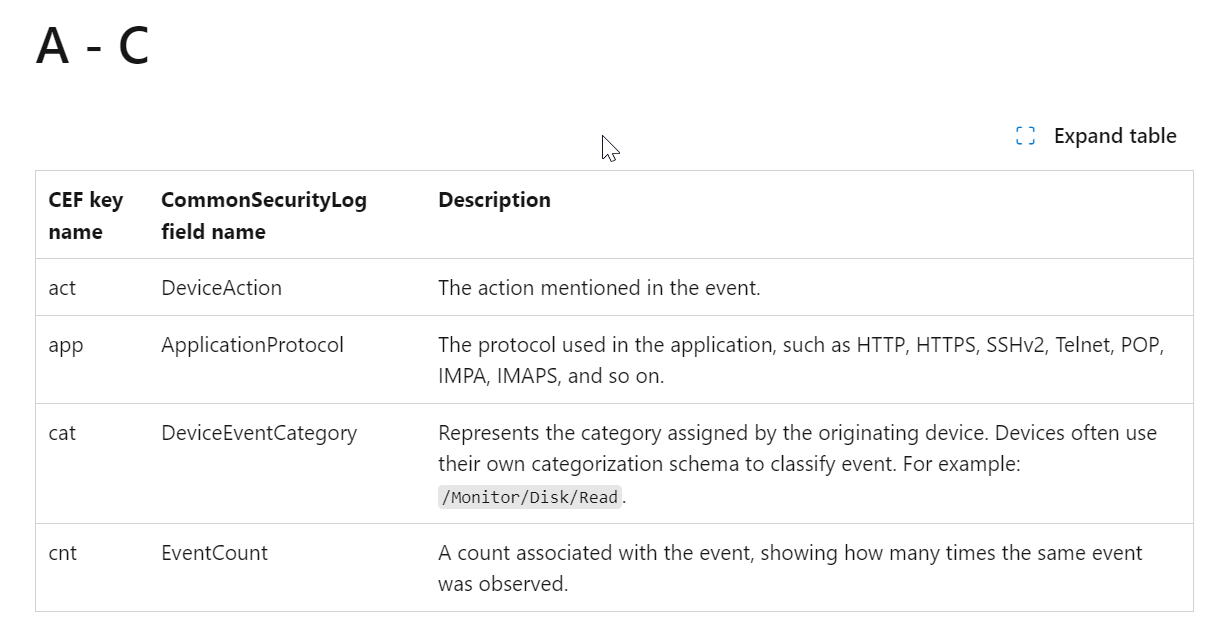This screenshot has width=1224, height=629.
Task: Click the cnt CEF key cell
Action: (62, 553)
